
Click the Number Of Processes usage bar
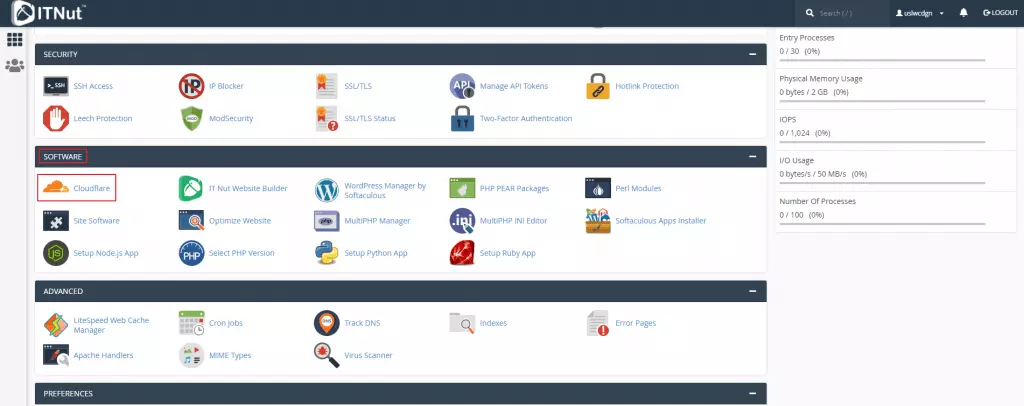click(x=882, y=223)
